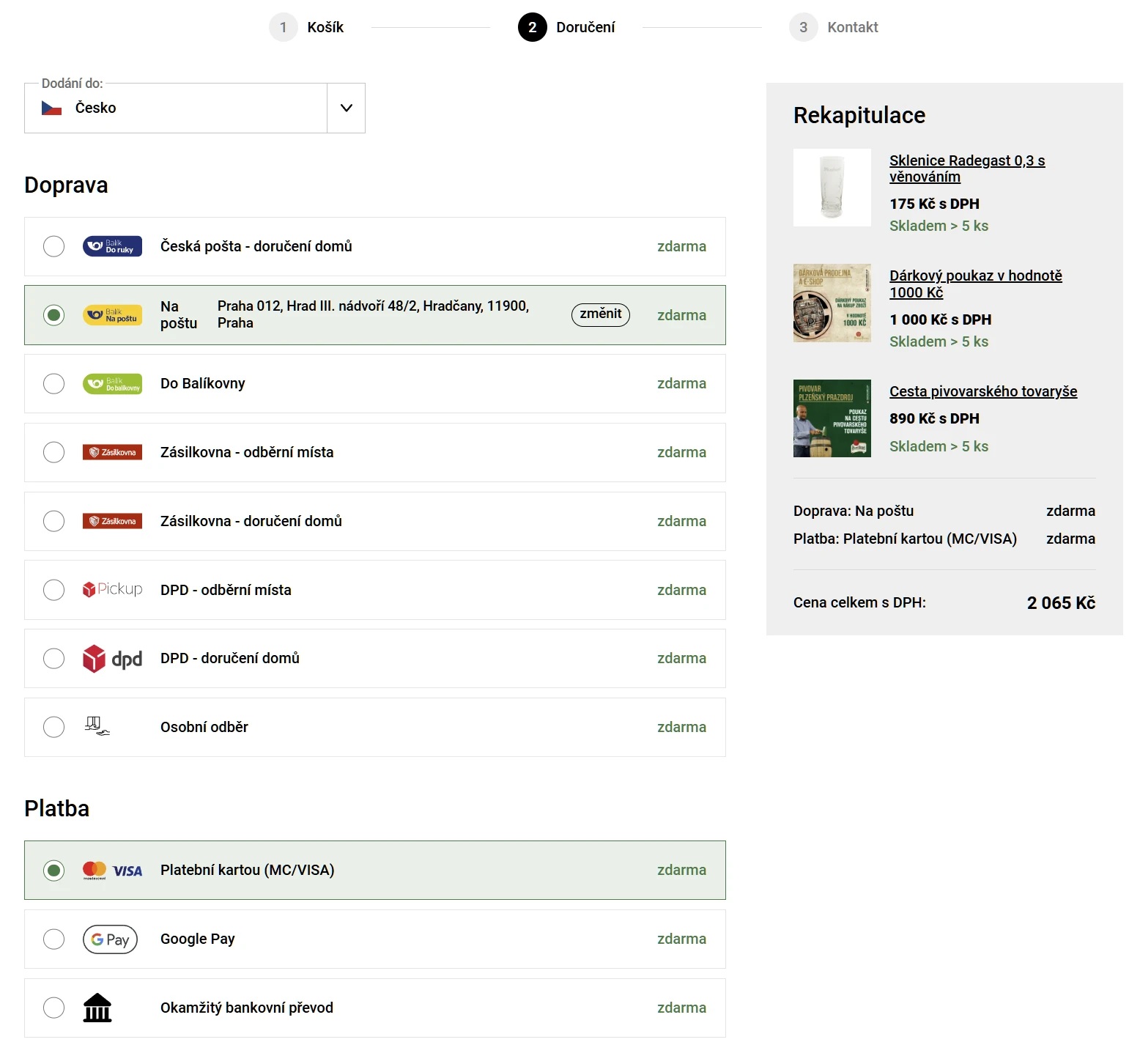Go to step 3 Kontakt

pyautogui.click(x=834, y=28)
